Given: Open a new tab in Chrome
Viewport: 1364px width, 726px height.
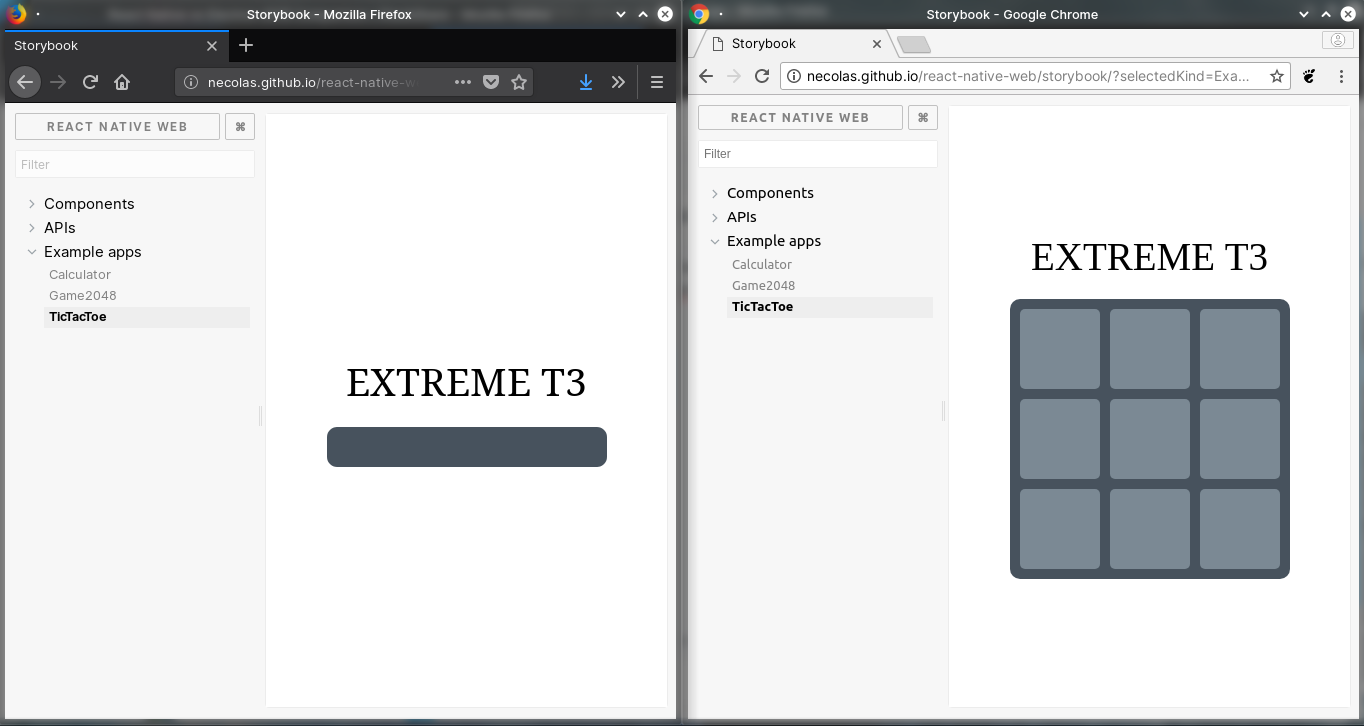Looking at the screenshot, I should 914,44.
